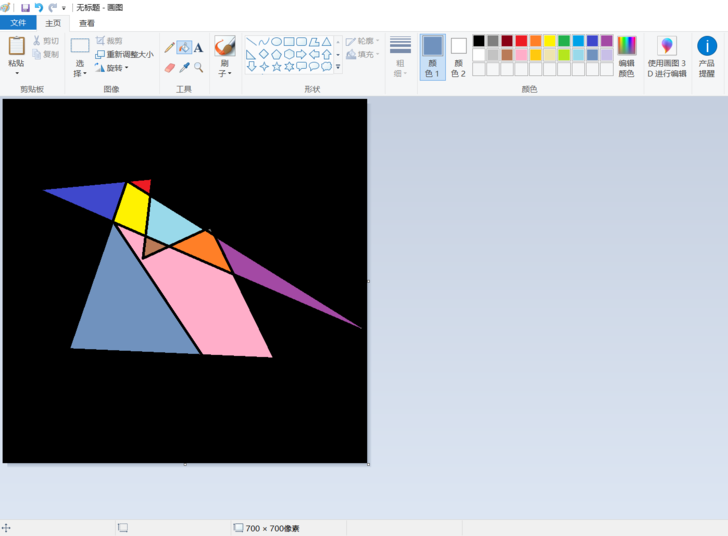Expand the Rotate dropdown menu
This screenshot has height=536, width=728.
(126, 68)
